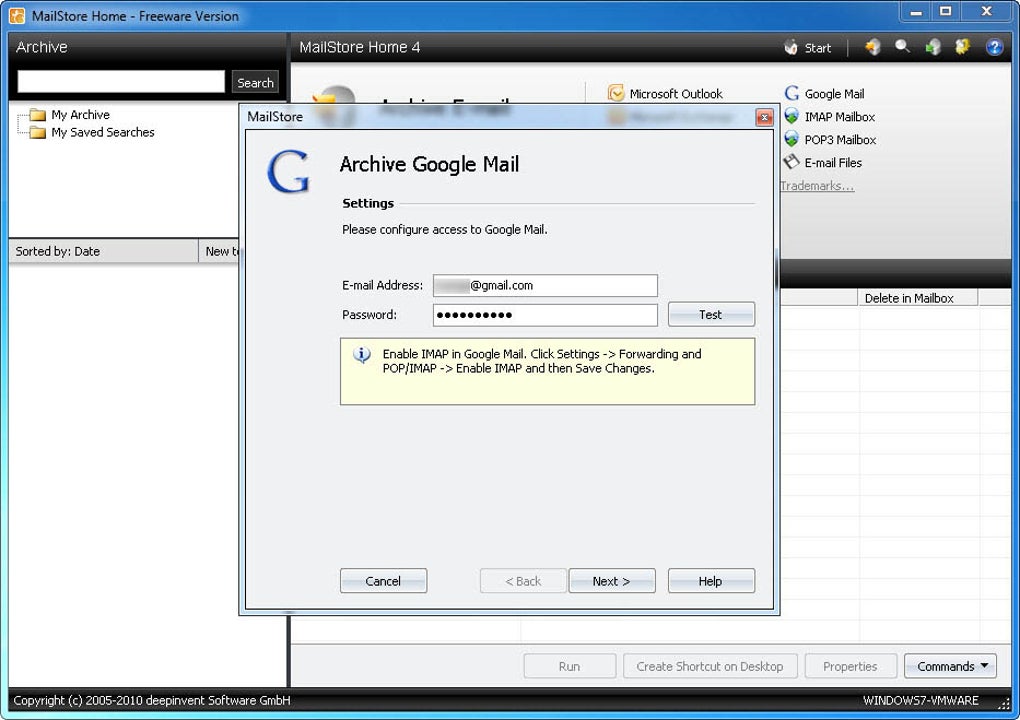Click the copyright text in status bar

pyautogui.click(x=152, y=700)
